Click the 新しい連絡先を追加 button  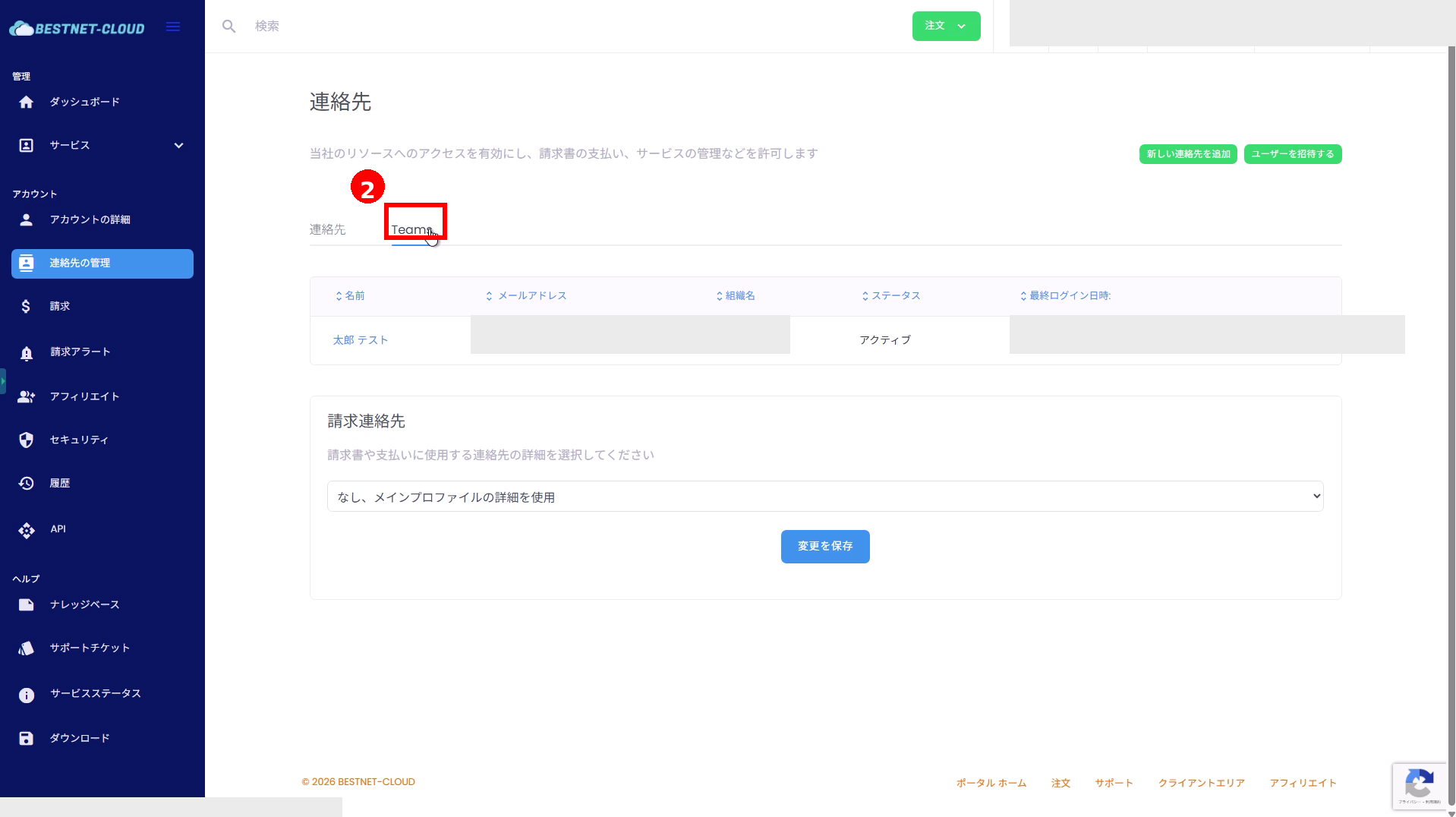point(1187,154)
